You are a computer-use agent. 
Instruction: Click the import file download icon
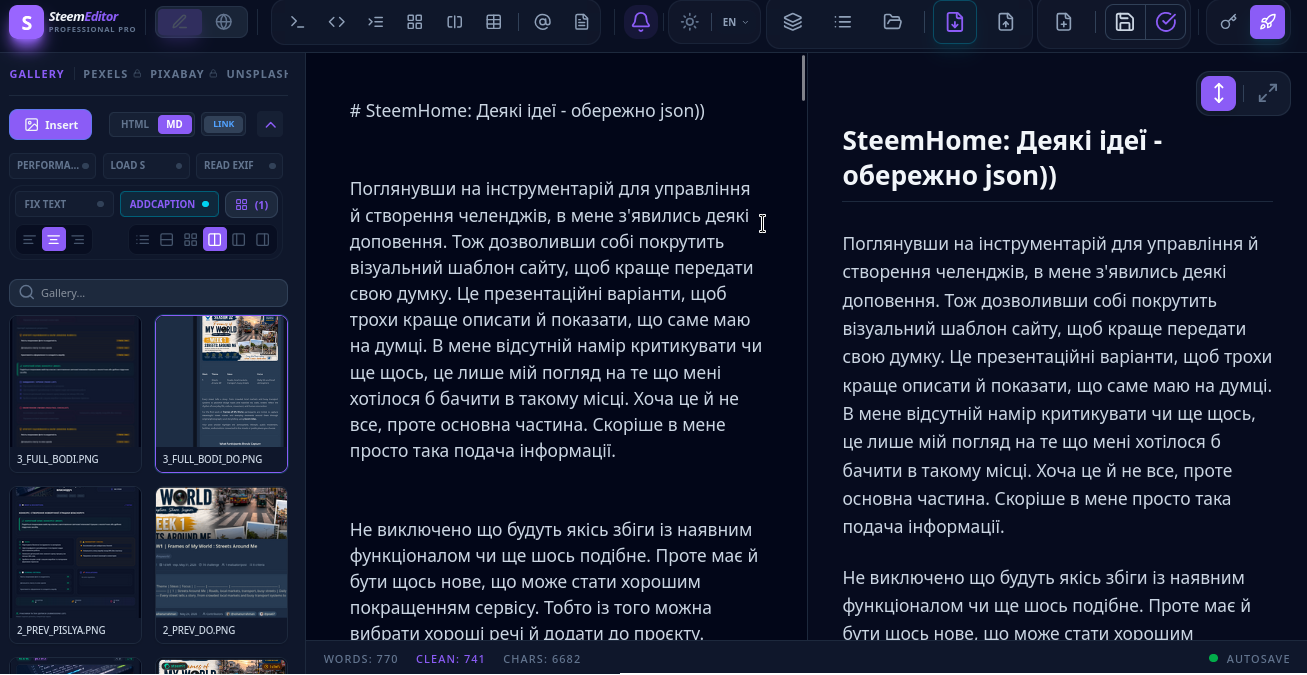coord(955,22)
